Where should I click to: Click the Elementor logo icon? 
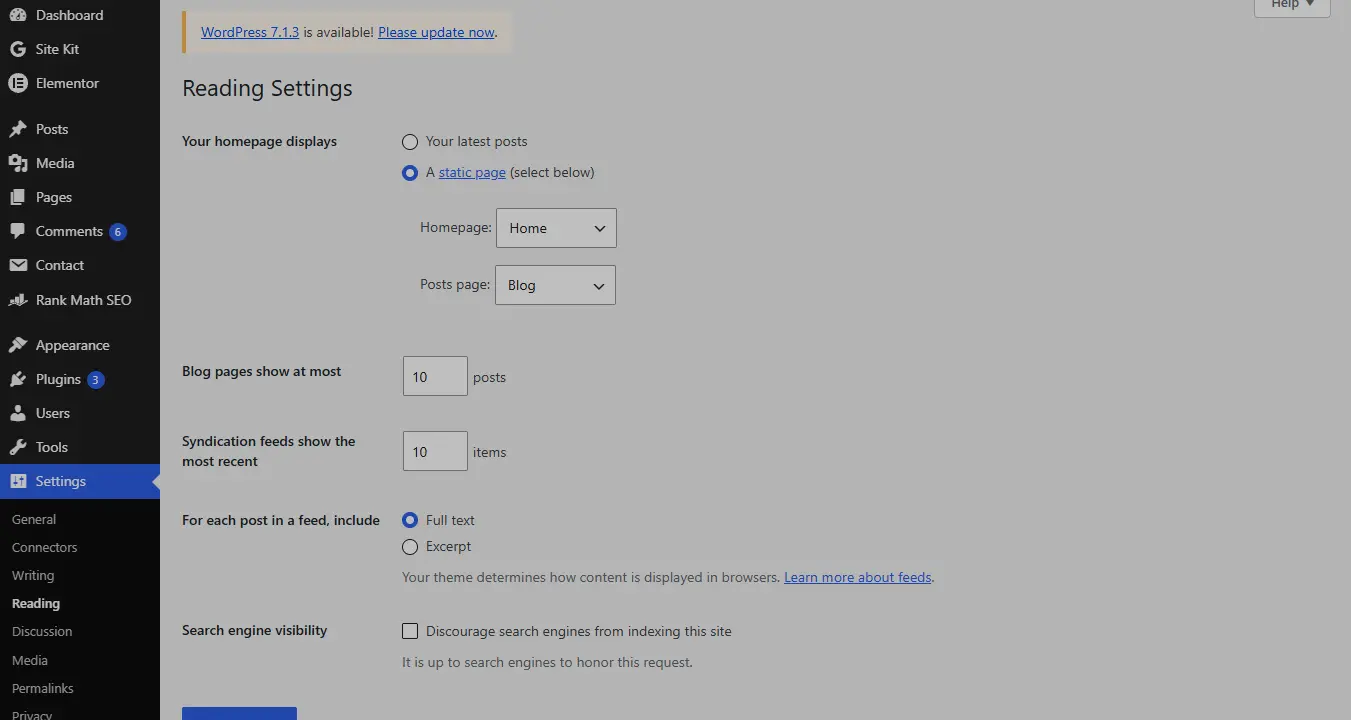pos(17,83)
